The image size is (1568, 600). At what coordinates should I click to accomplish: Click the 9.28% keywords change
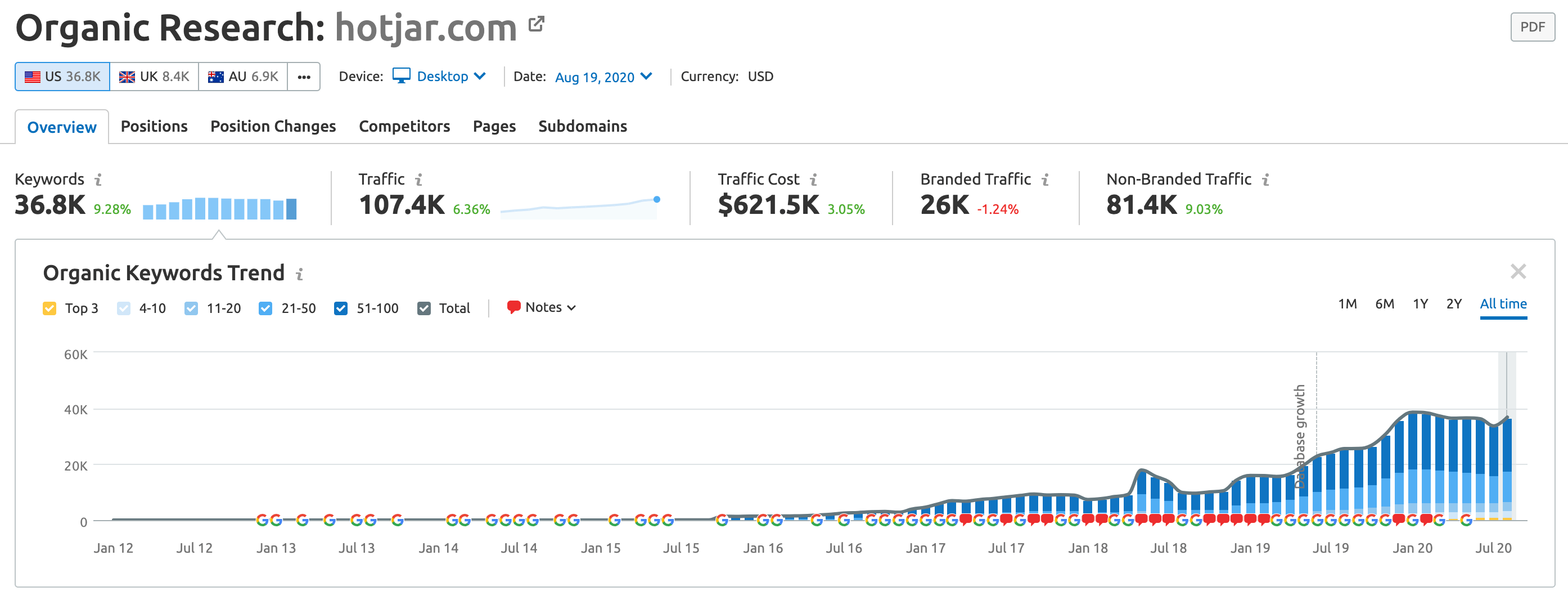112,209
